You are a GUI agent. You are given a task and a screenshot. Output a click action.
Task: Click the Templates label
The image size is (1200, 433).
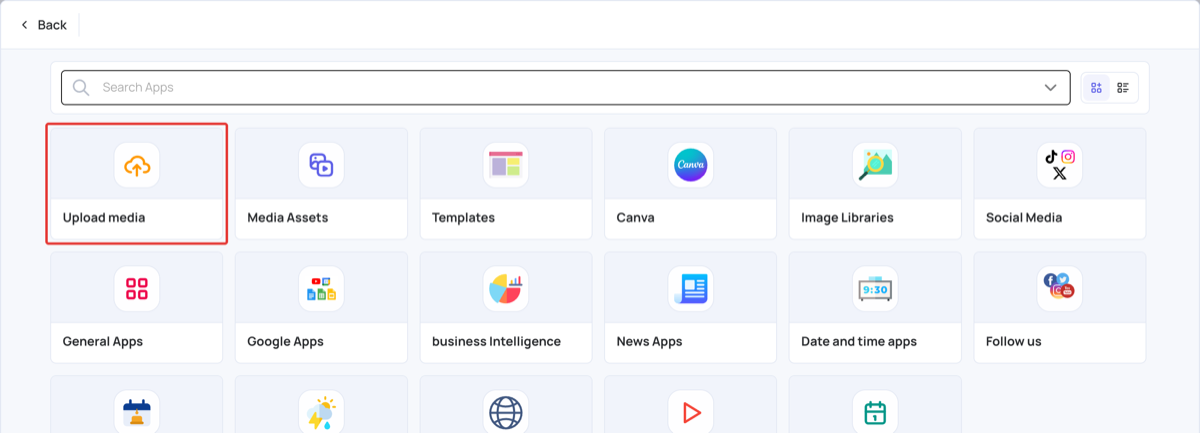(463, 217)
